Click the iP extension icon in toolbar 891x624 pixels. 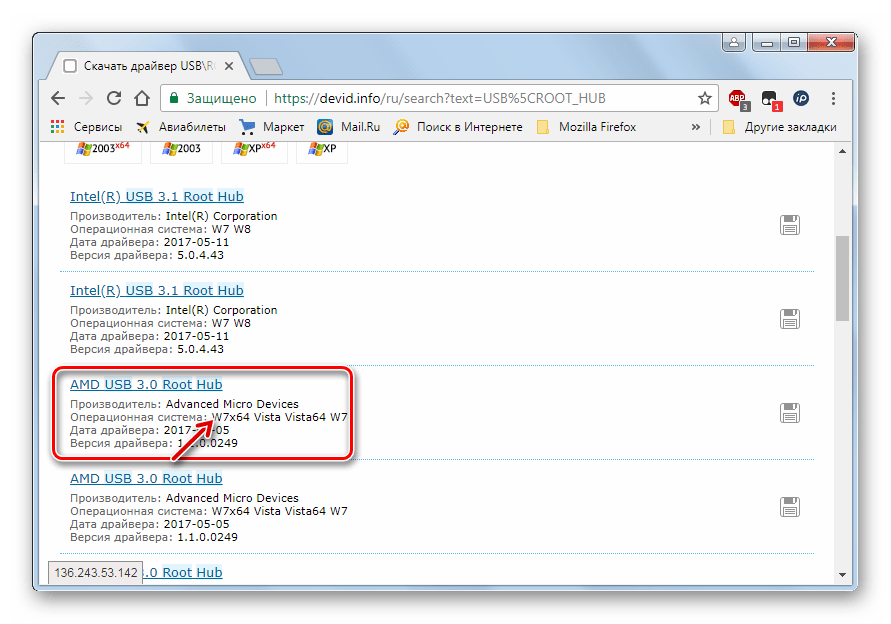(x=801, y=98)
